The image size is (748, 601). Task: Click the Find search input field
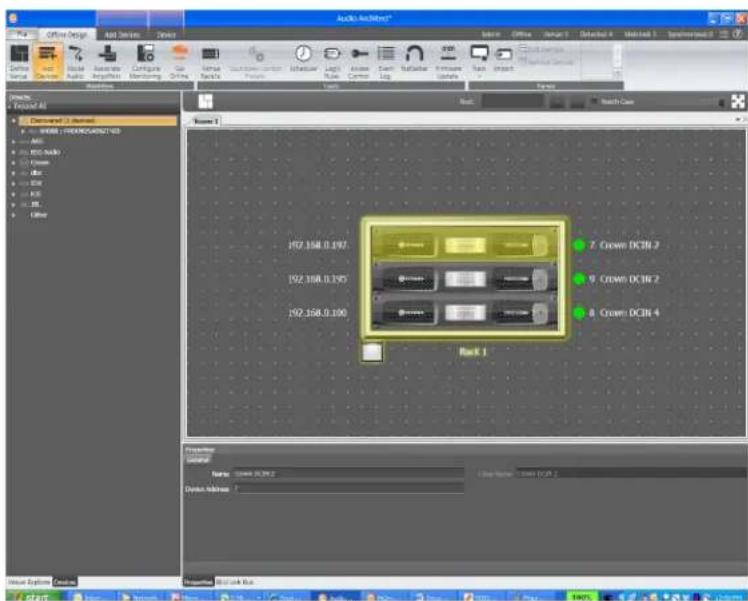click(513, 101)
